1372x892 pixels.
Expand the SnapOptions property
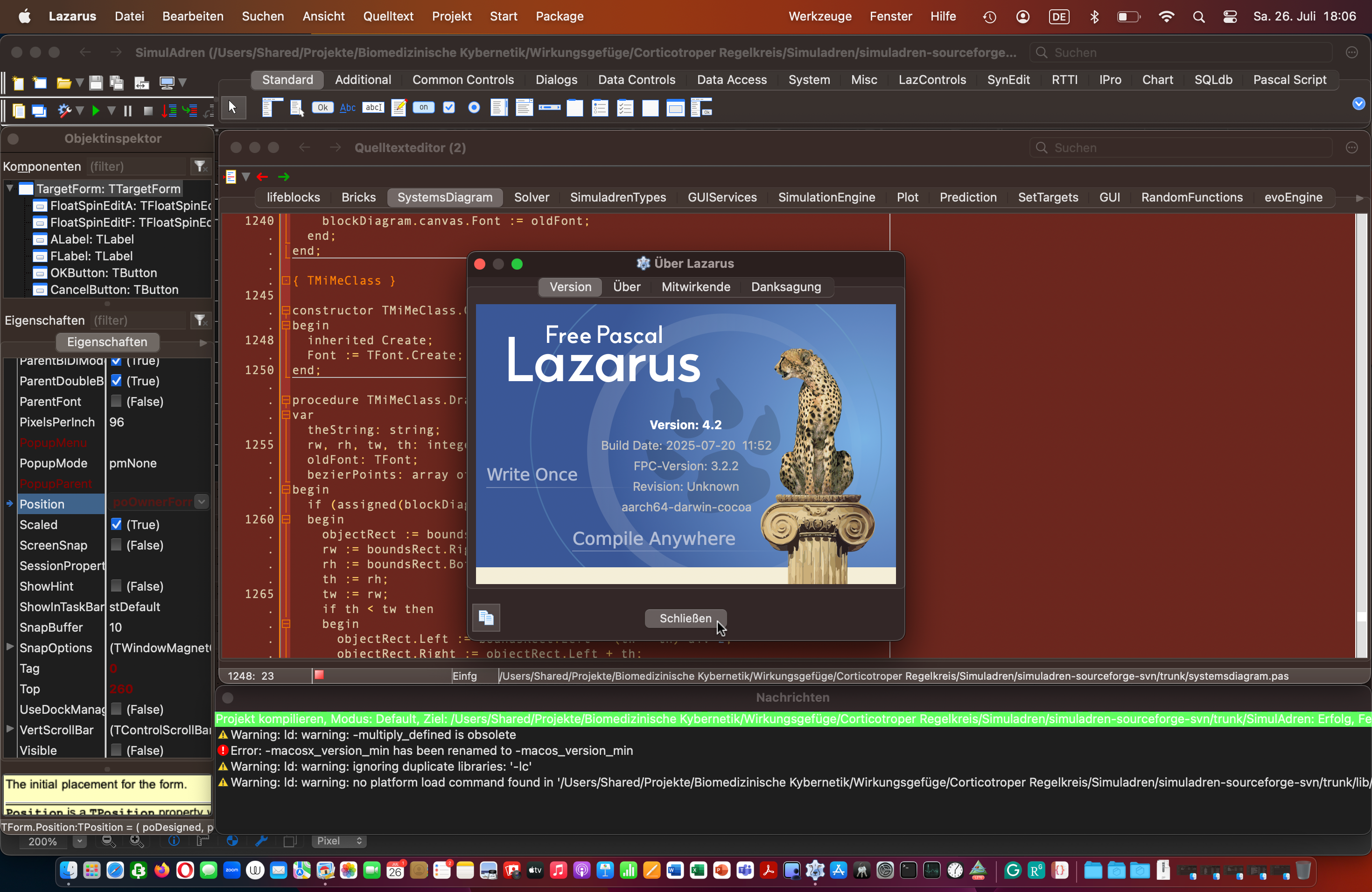coord(10,647)
